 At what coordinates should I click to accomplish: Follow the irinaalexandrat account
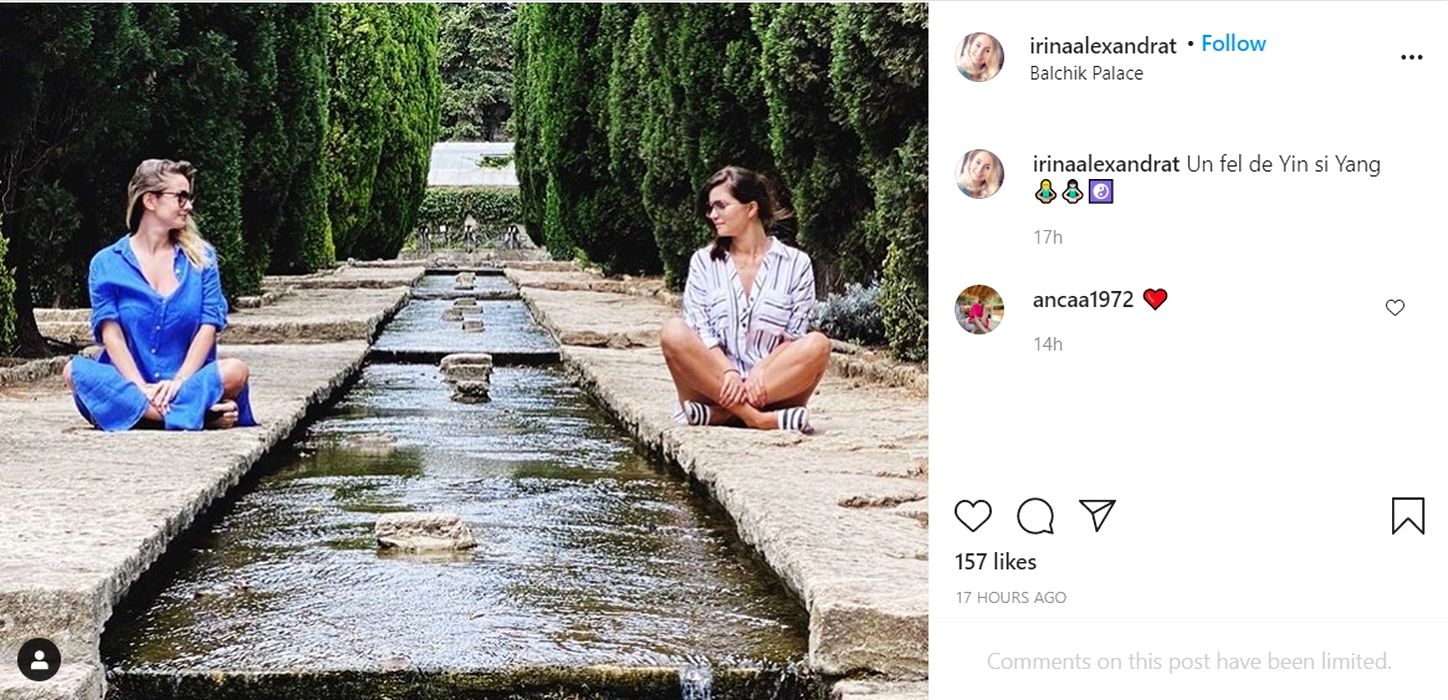point(1233,44)
